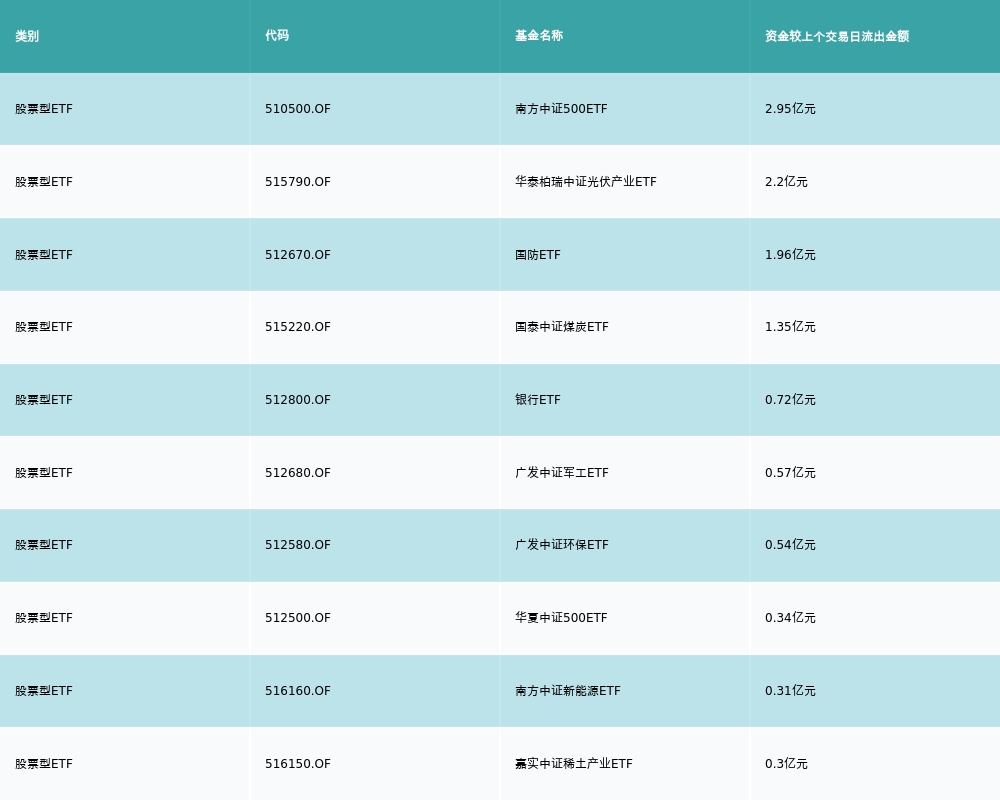Click outflow amount 2.2亿元
The height and width of the screenshot is (800, 1000).
coord(786,182)
